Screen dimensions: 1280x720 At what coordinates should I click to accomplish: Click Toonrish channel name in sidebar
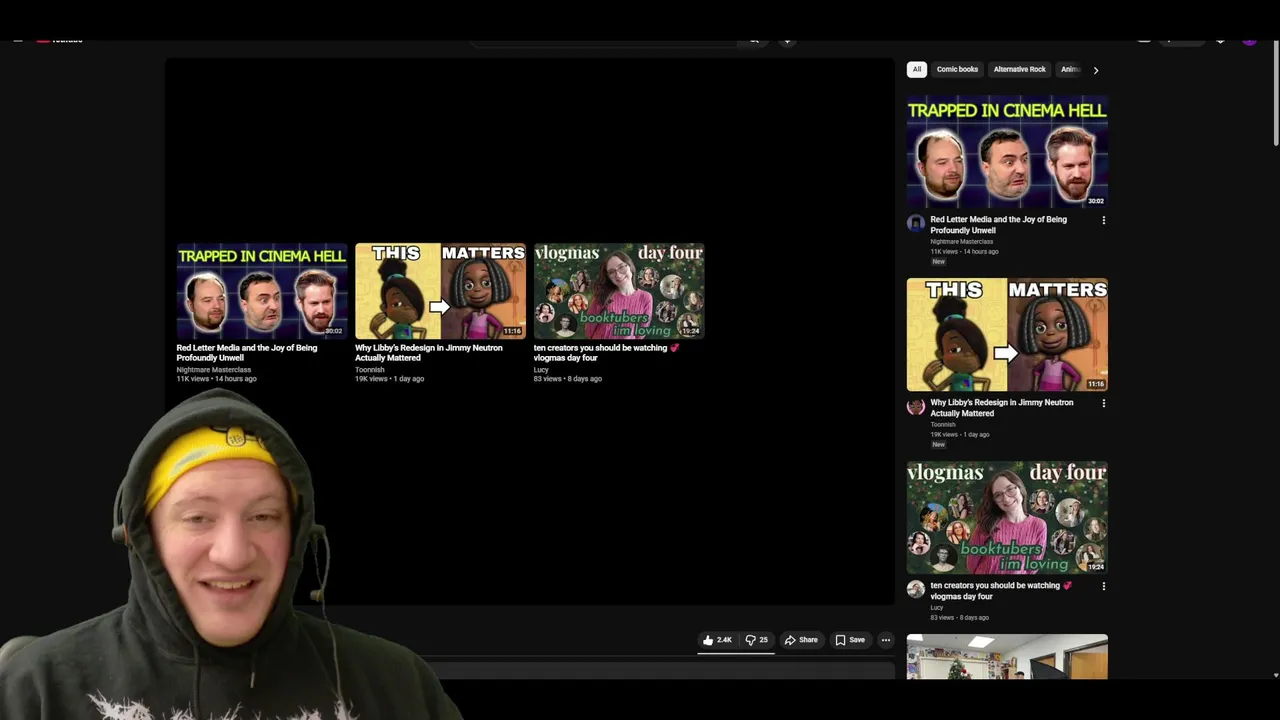[942, 425]
